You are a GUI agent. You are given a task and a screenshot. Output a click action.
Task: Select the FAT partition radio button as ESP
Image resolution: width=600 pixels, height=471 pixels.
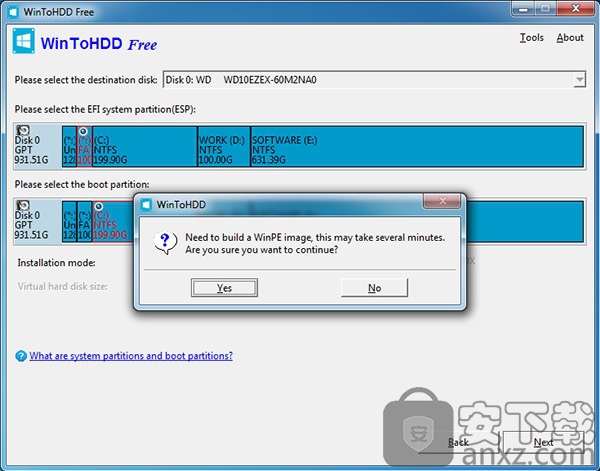pos(83,132)
